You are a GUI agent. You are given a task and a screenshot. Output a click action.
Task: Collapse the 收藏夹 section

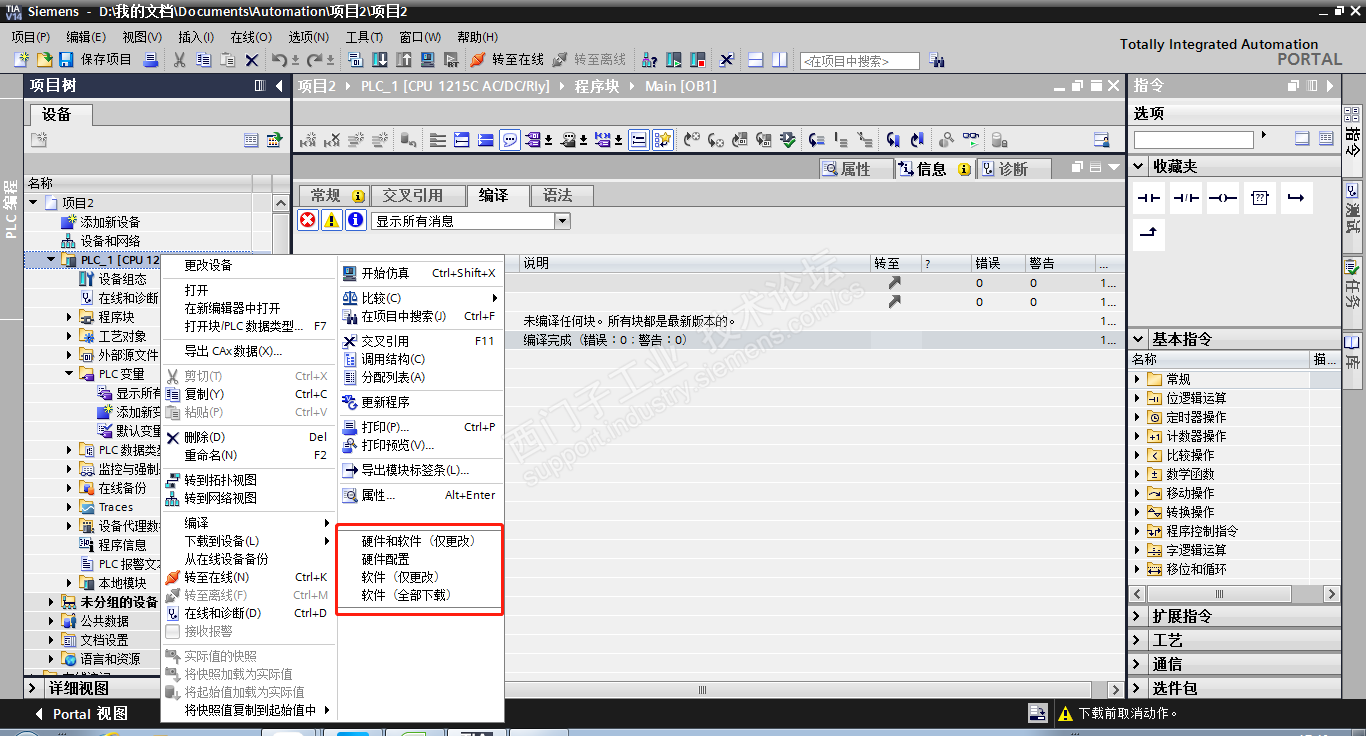coord(1139,166)
